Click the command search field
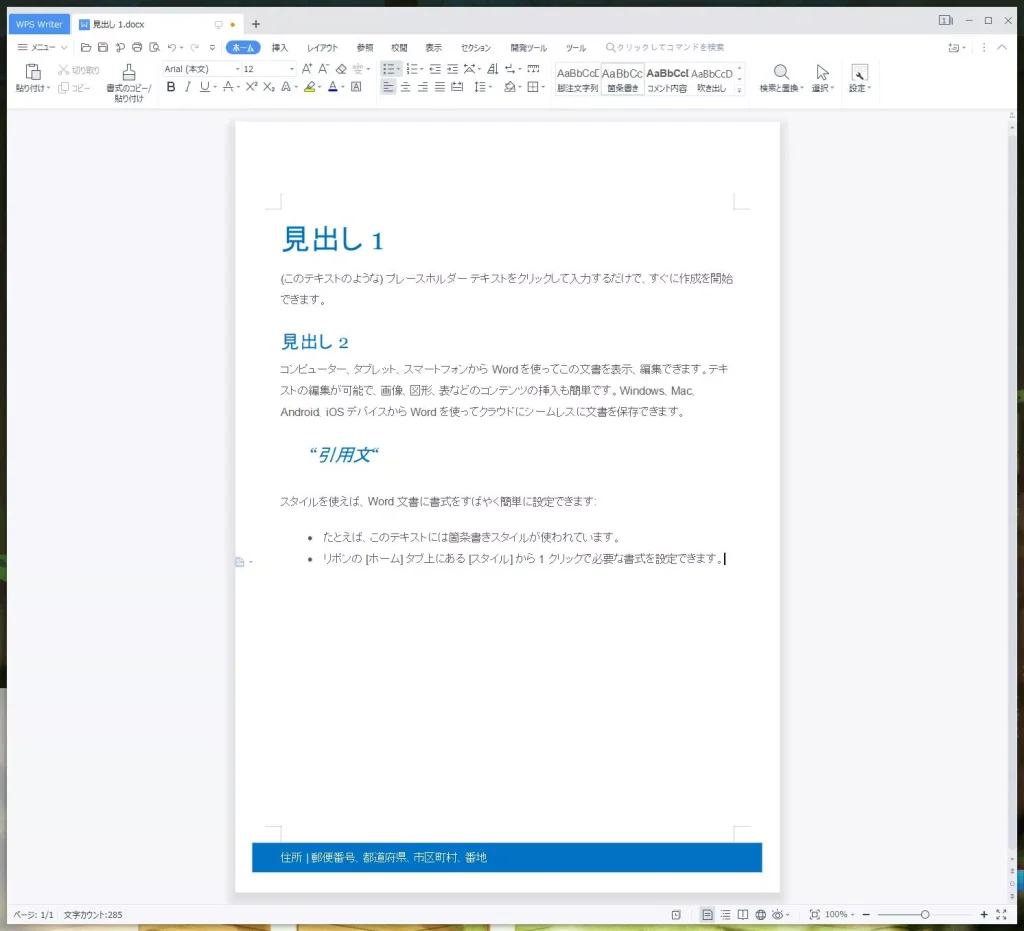1024x931 pixels. click(670, 47)
